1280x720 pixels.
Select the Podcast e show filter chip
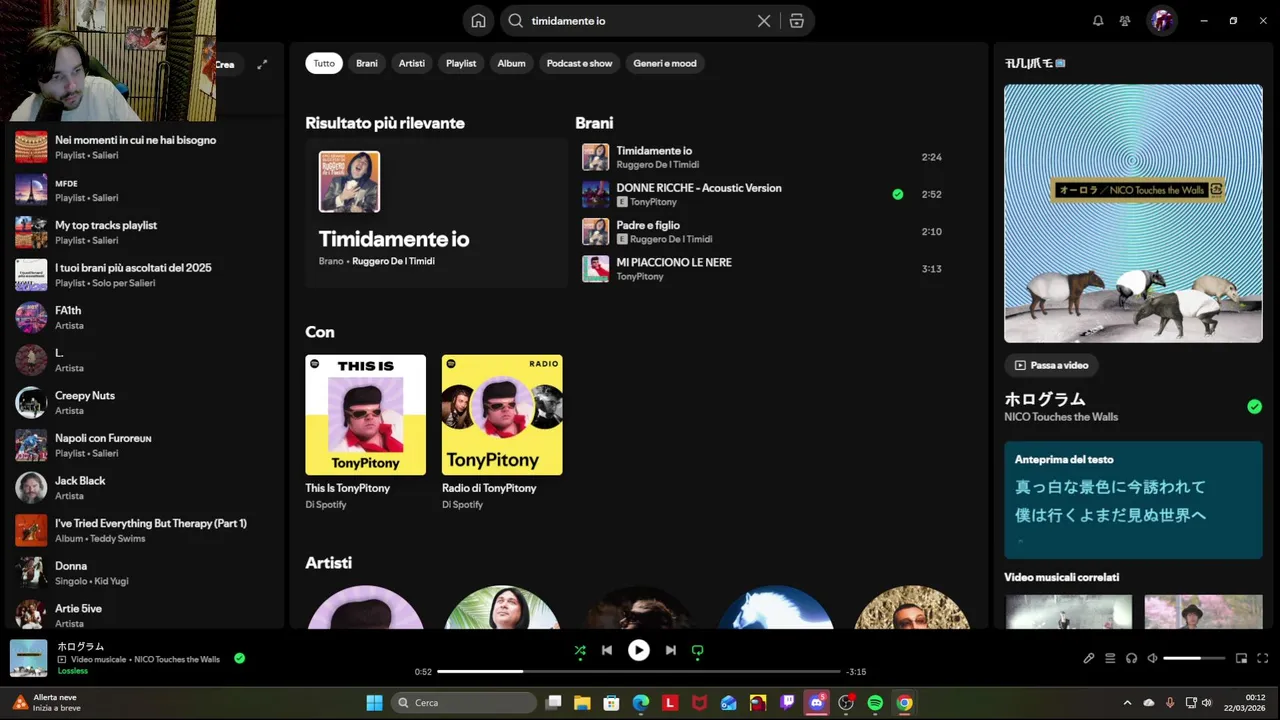pyautogui.click(x=579, y=63)
